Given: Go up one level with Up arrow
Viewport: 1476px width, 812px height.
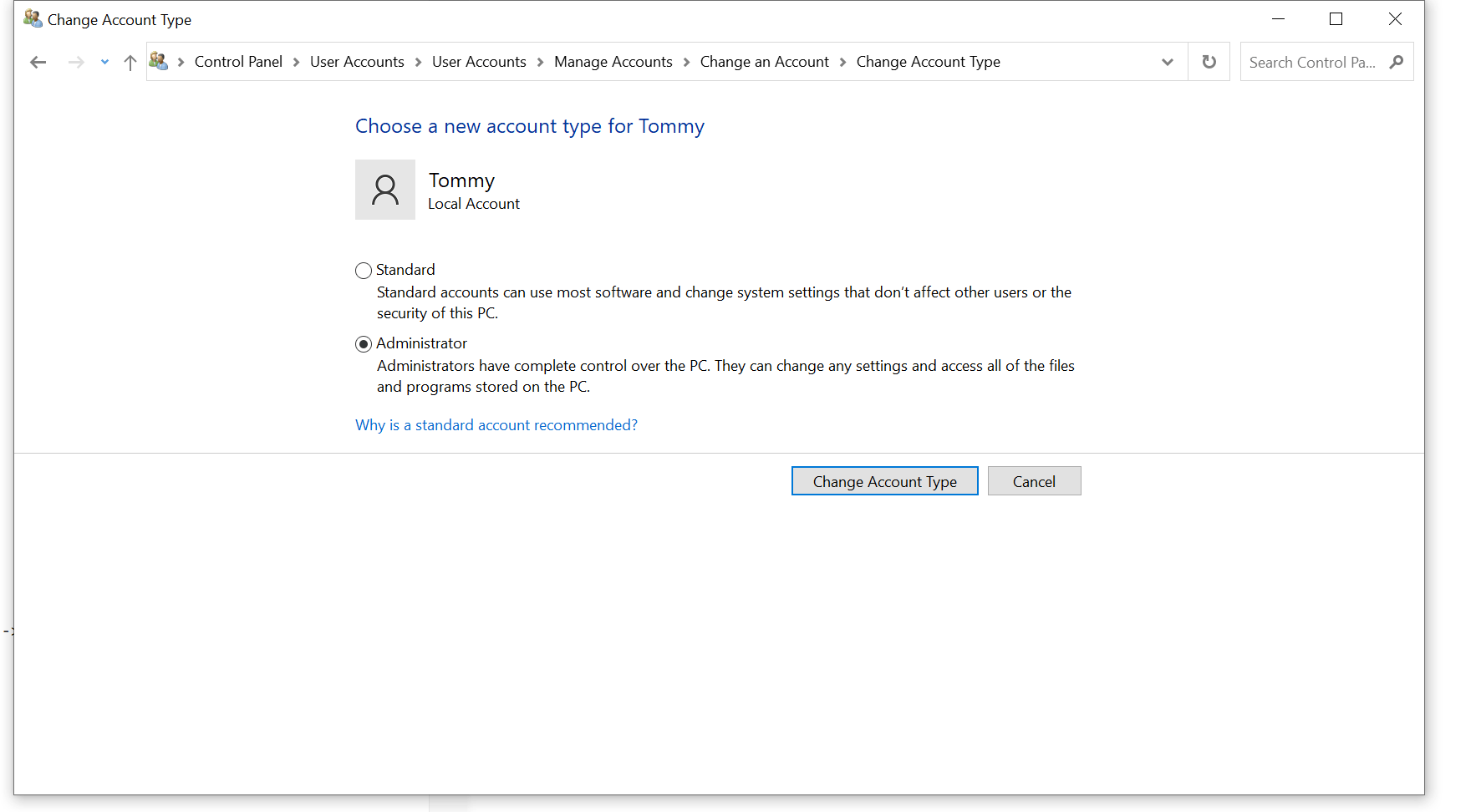Looking at the screenshot, I should (130, 62).
